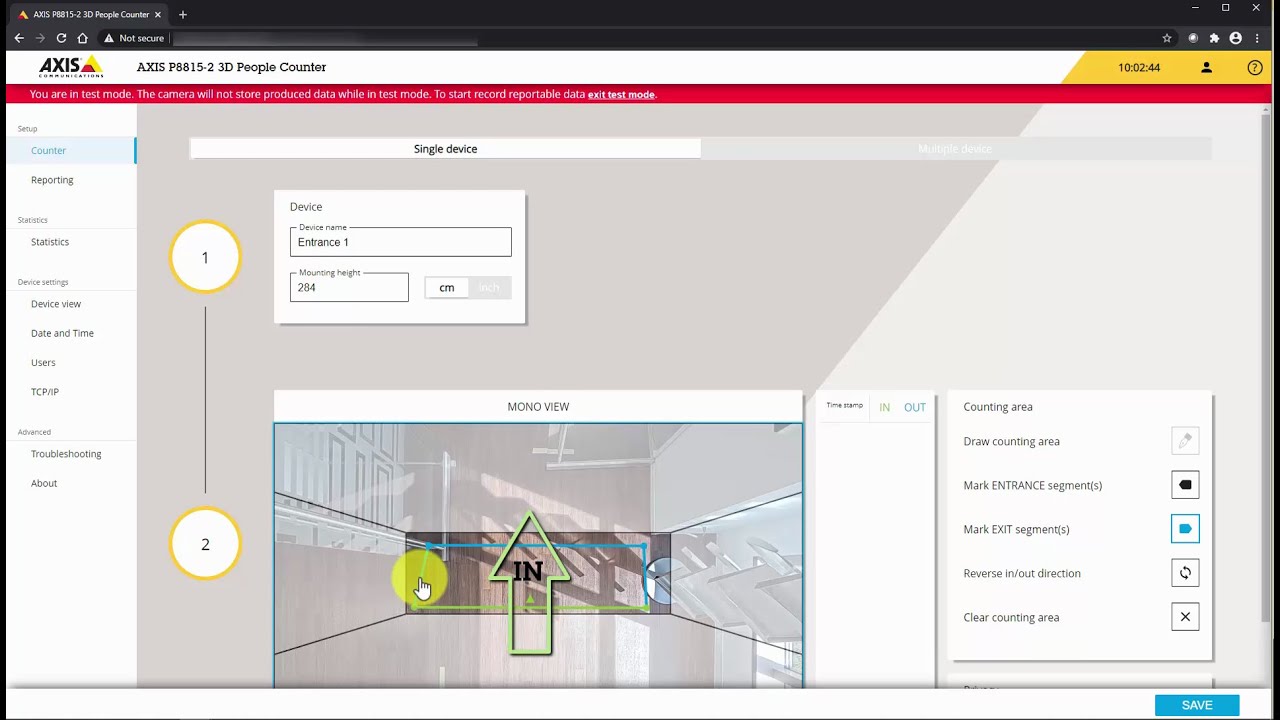Click the Draw counting area pencil icon
The height and width of the screenshot is (720, 1280).
point(1185,441)
